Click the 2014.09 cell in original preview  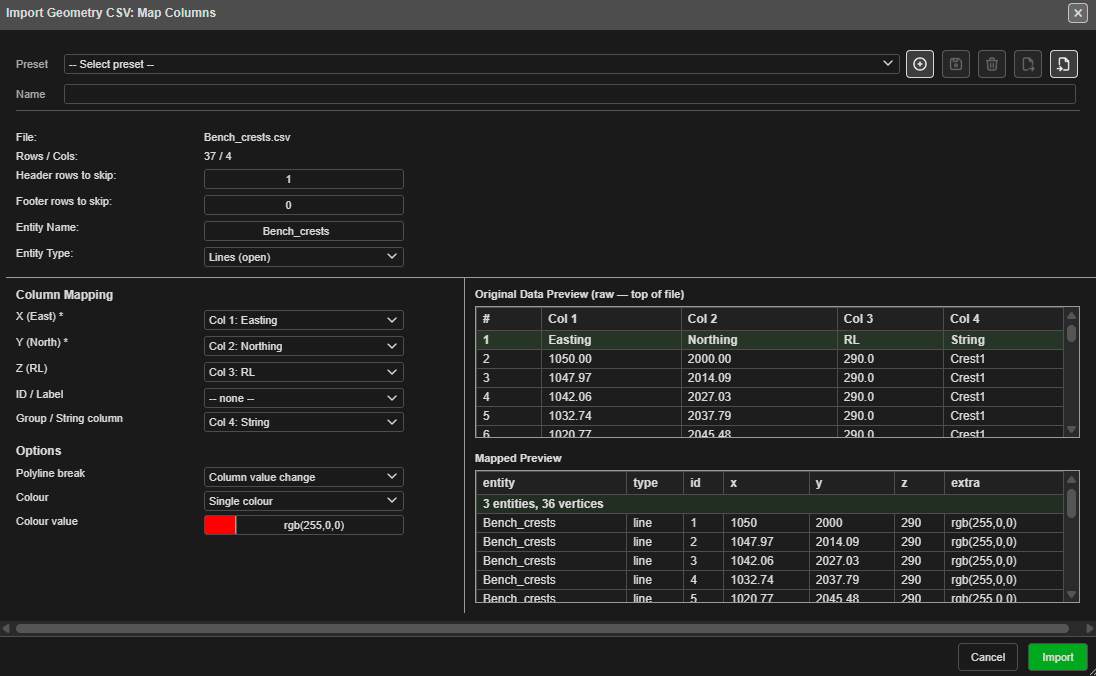(x=759, y=377)
